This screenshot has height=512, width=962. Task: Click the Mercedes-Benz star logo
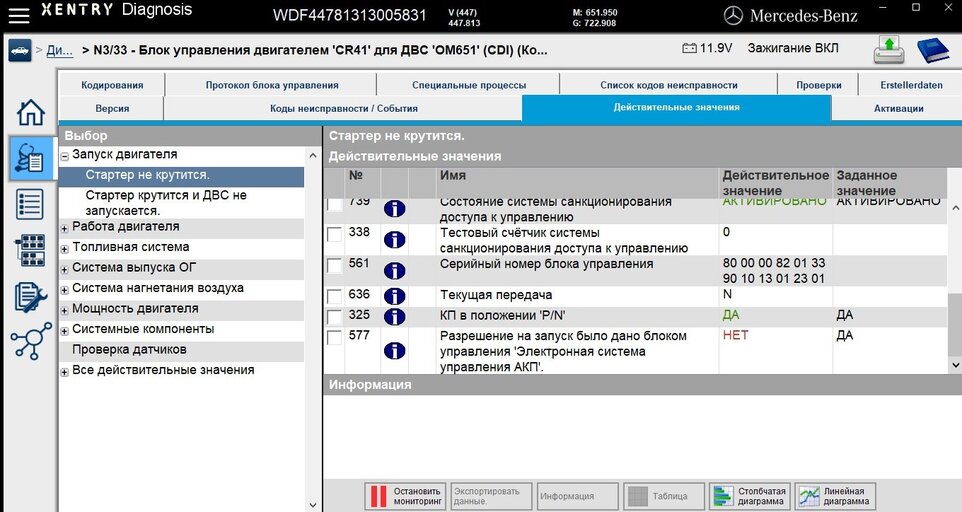pyautogui.click(x=733, y=16)
